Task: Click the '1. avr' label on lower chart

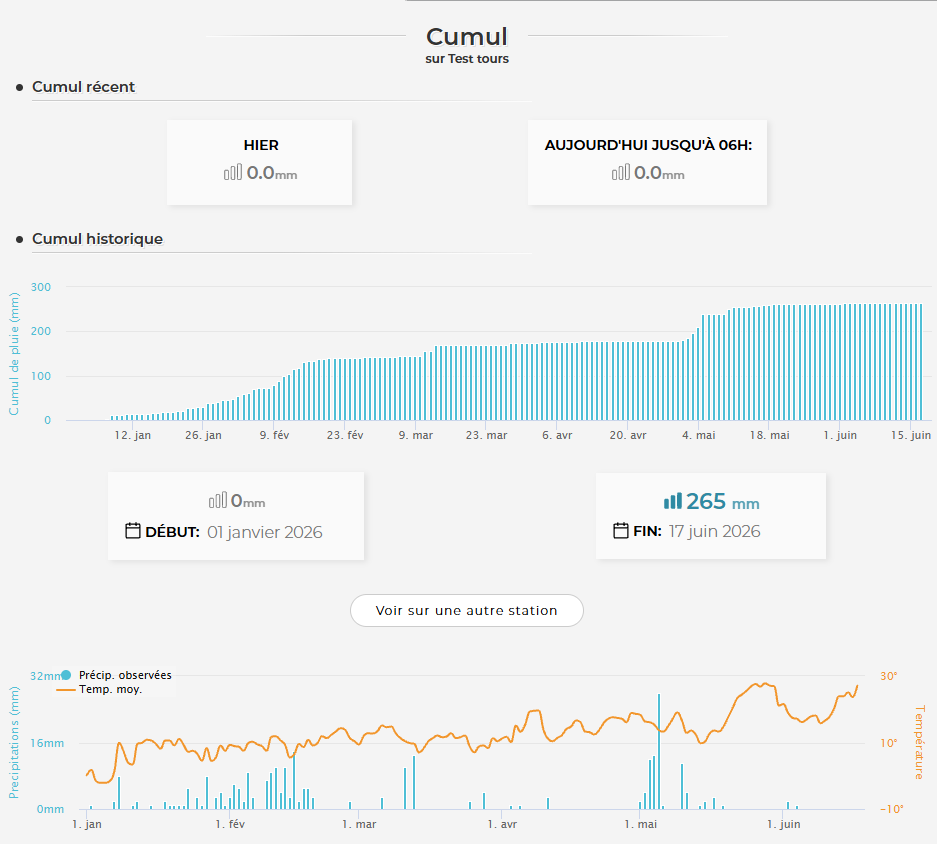Action: point(502,824)
